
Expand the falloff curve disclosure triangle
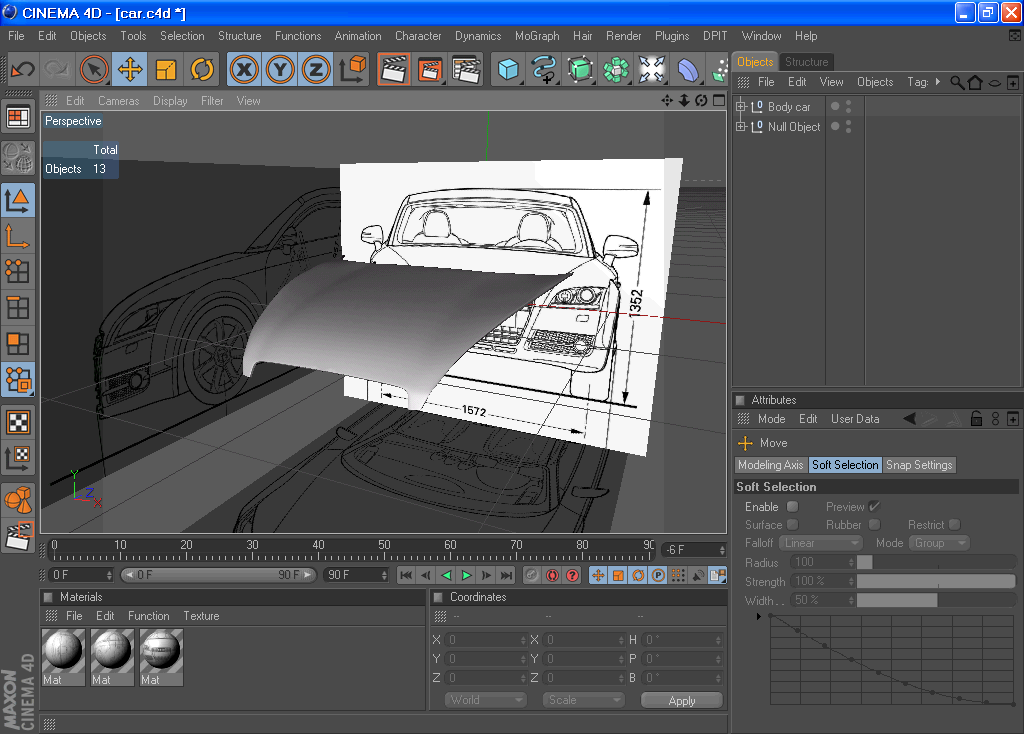[758, 616]
